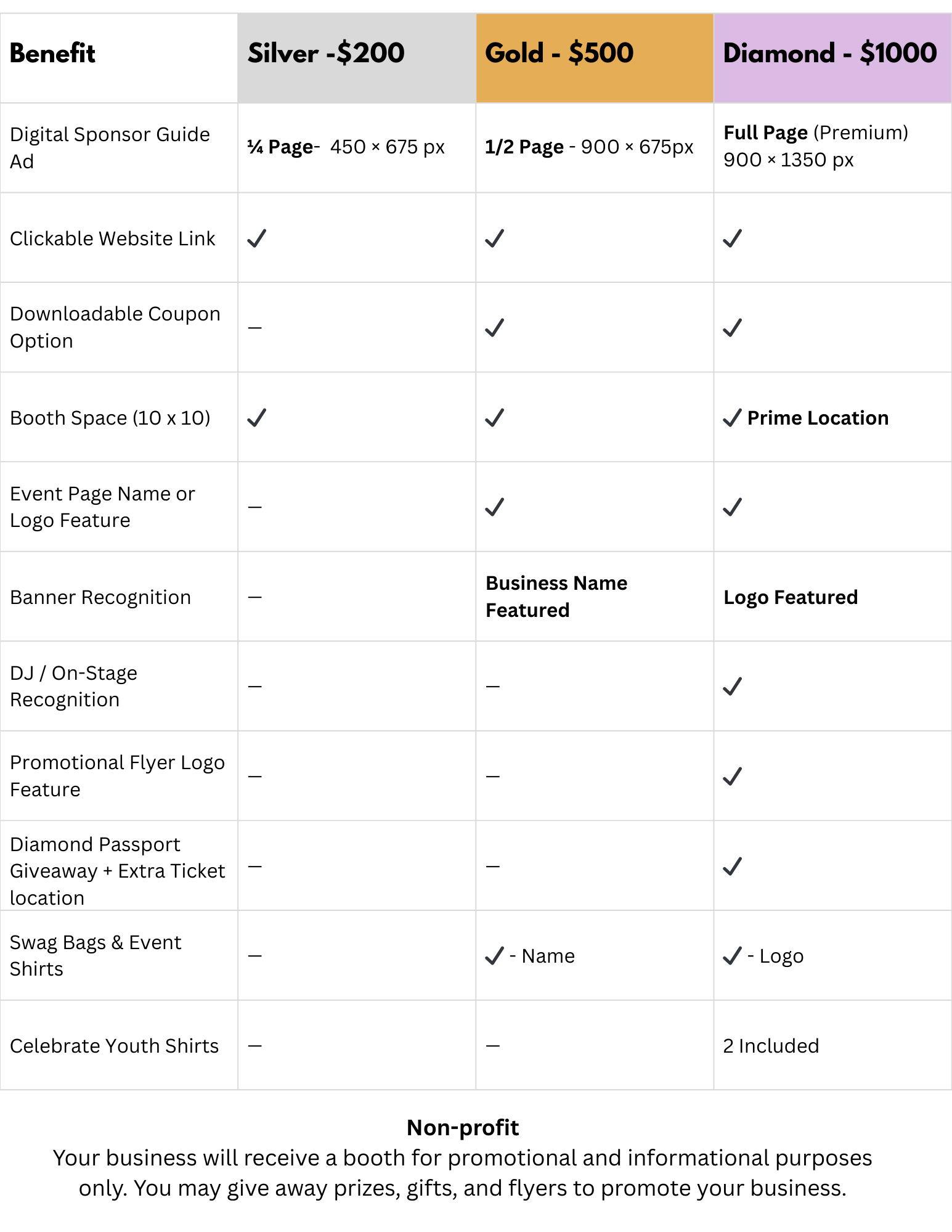Viewport: 952px width, 1232px height.
Task: Click the Silver dash for Banner Recognition
Action: point(255,597)
